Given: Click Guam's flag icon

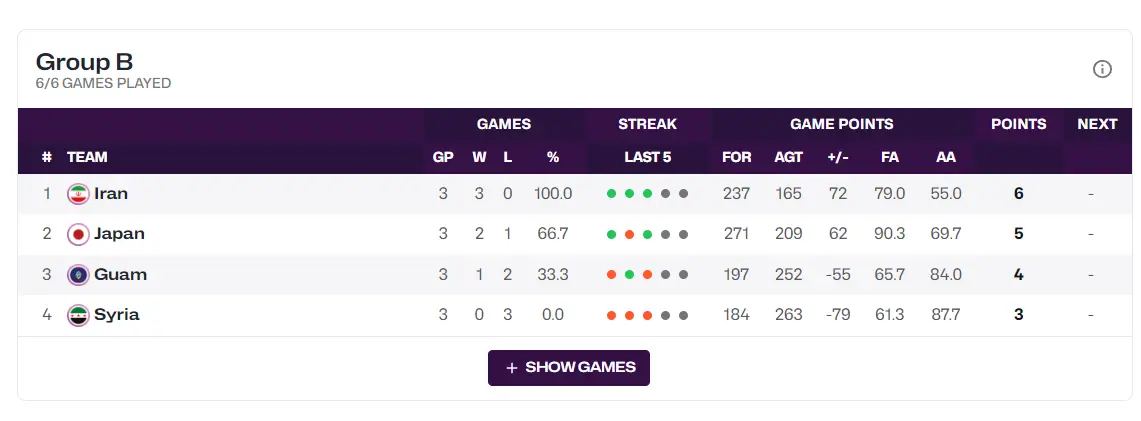Looking at the screenshot, I should [x=78, y=275].
